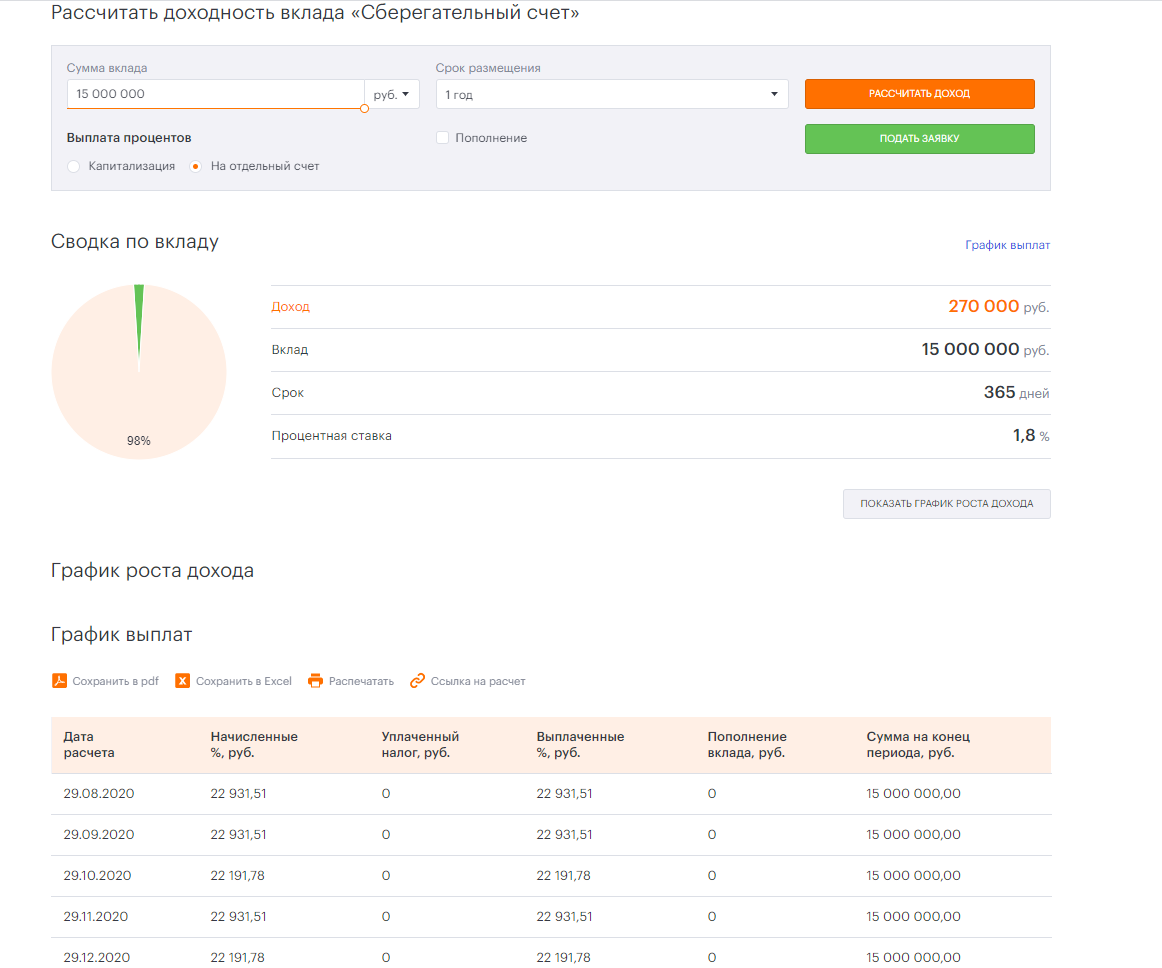Click end balance in the 29.08.2020 row
This screenshot has width=1162, height=968.
913,794
